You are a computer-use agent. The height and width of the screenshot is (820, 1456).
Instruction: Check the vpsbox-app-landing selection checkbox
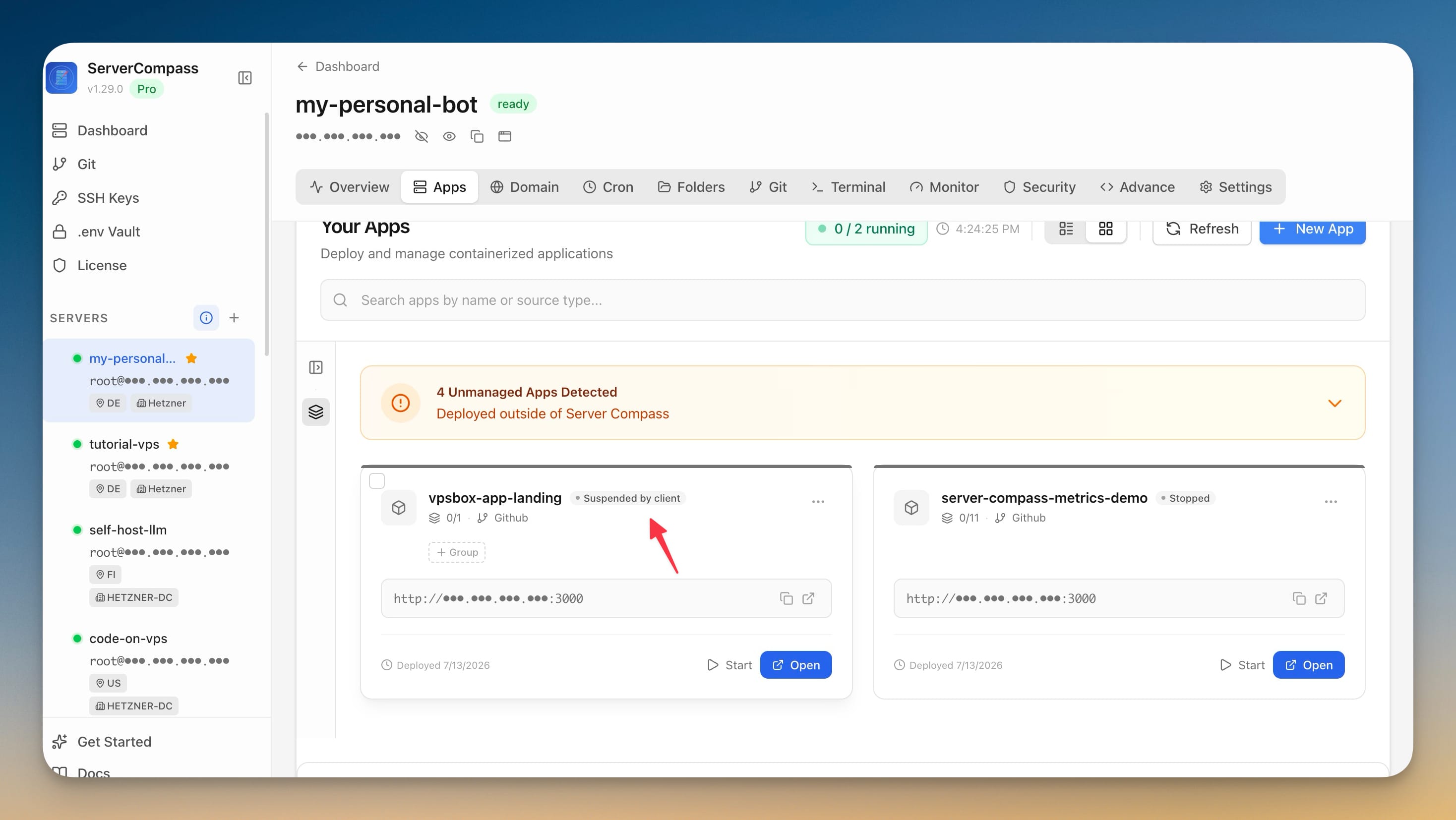[x=377, y=481]
